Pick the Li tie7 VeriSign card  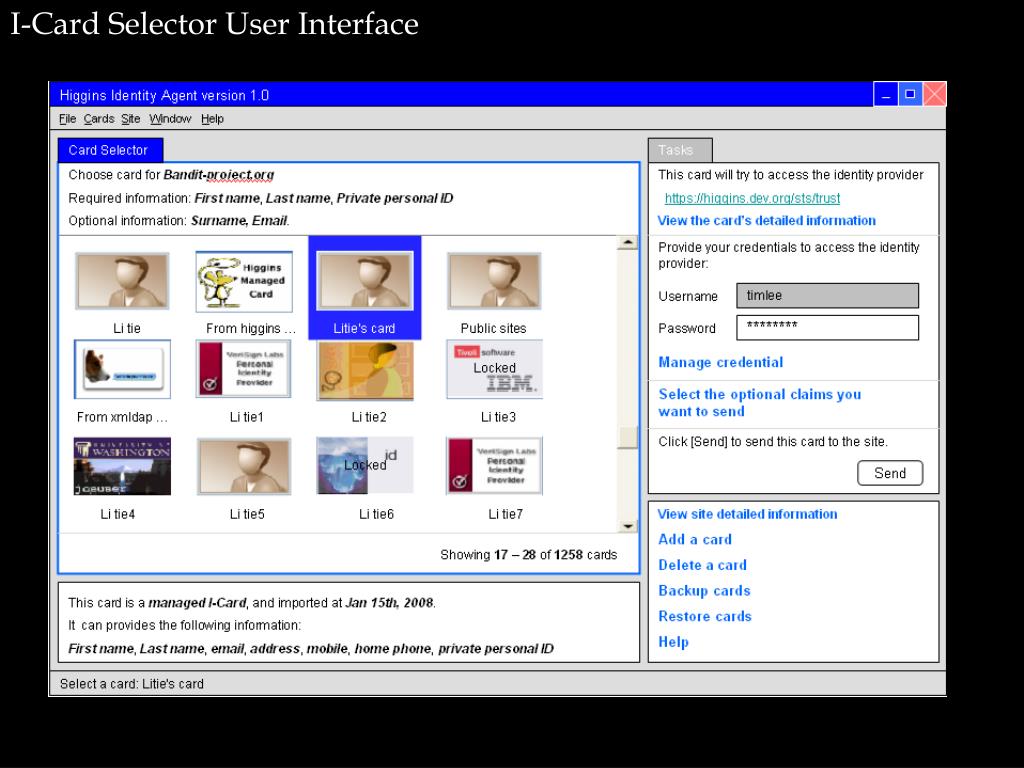pos(494,466)
